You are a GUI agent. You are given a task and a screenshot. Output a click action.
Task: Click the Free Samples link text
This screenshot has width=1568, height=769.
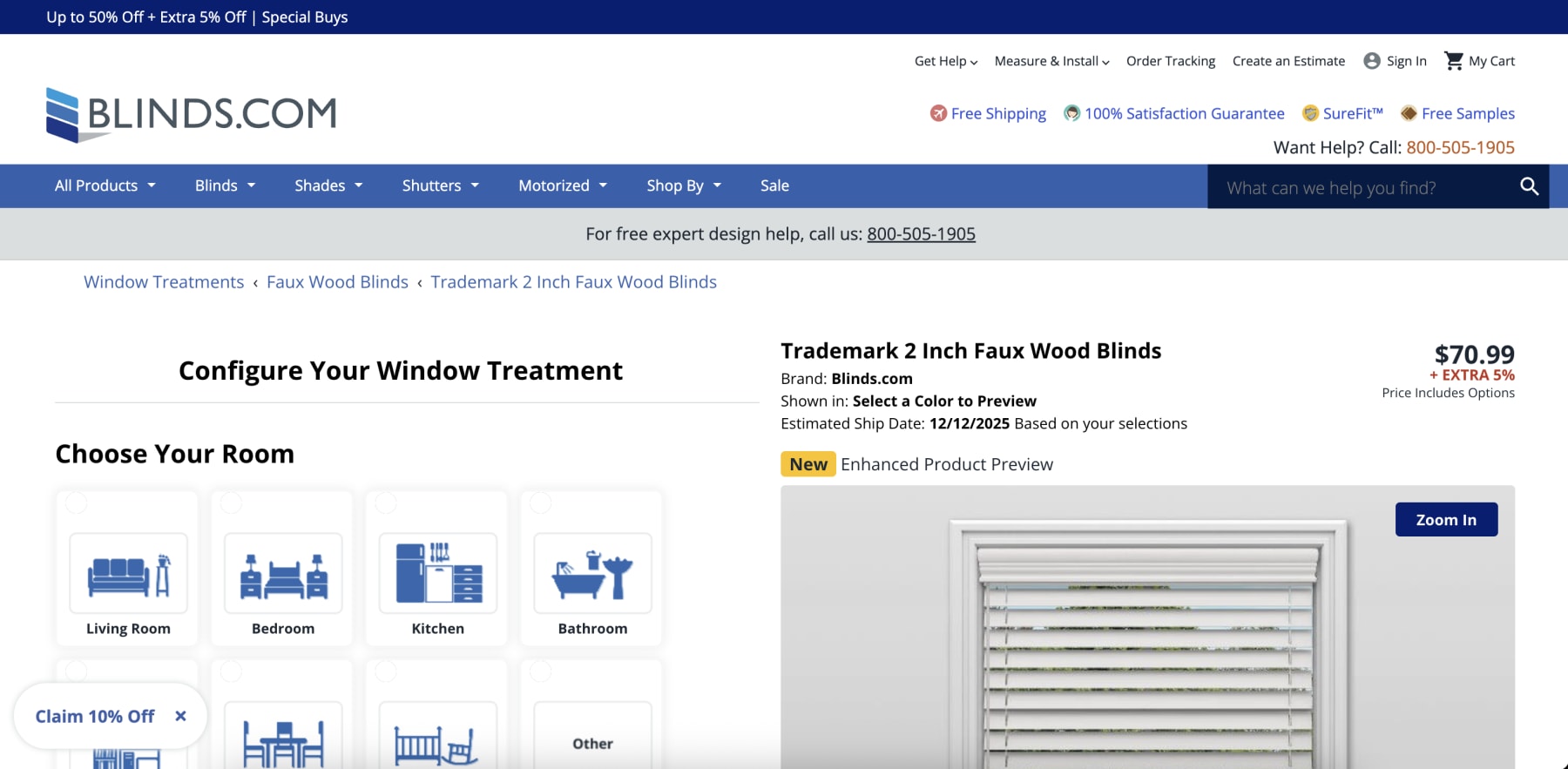click(1468, 113)
